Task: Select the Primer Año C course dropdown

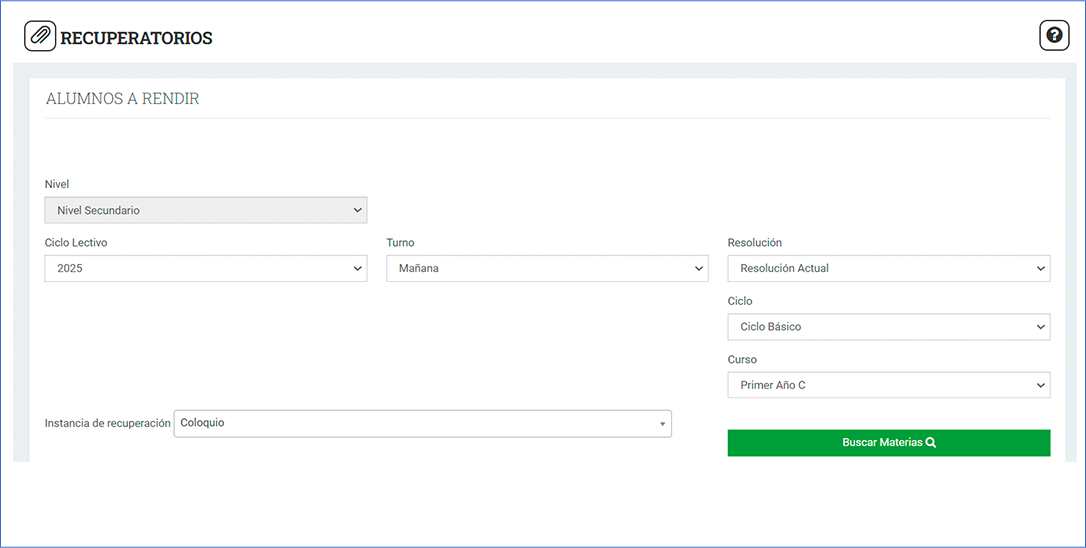Action: point(889,385)
